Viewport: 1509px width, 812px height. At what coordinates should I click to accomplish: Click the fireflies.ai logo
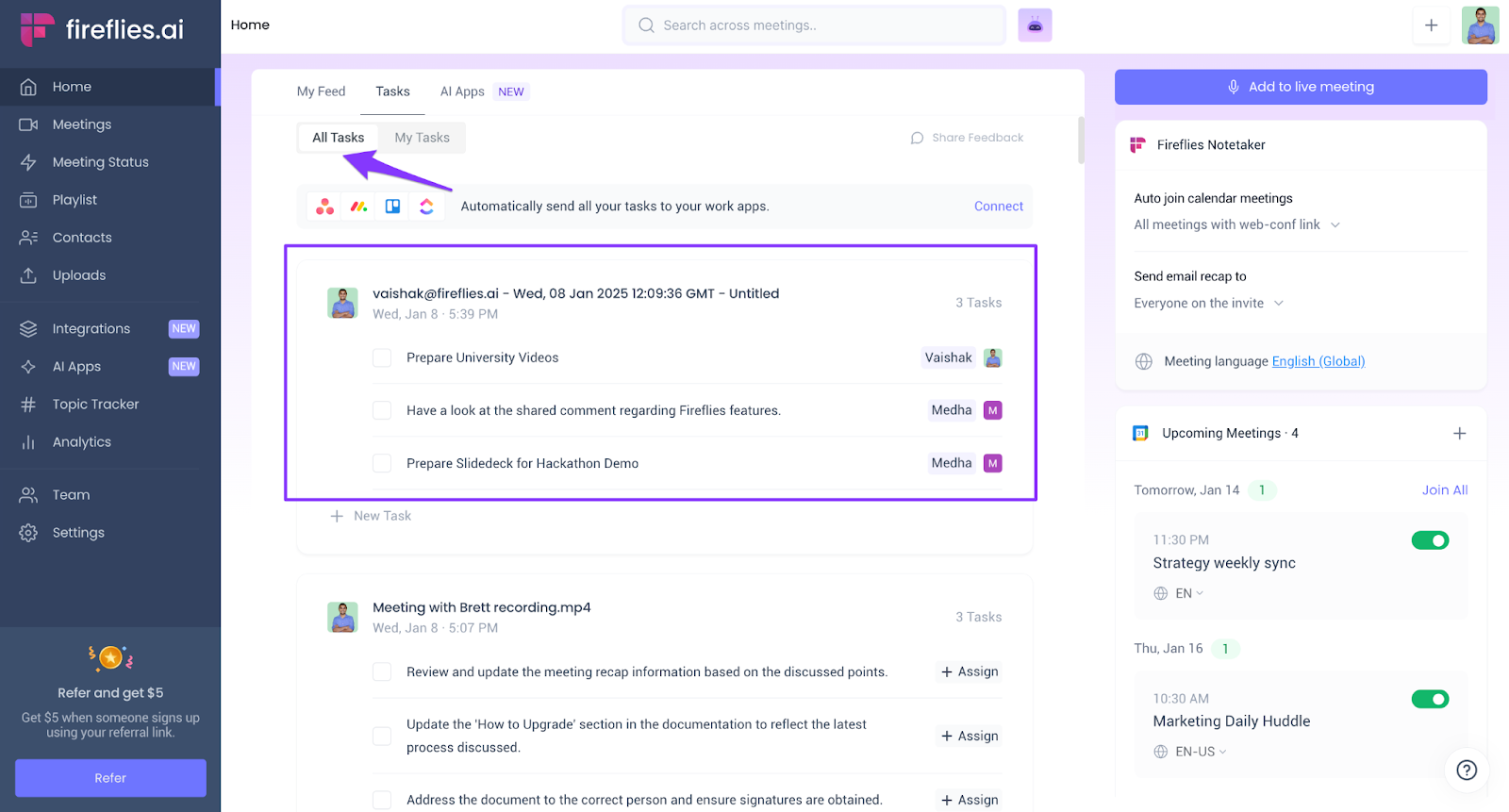point(102,29)
